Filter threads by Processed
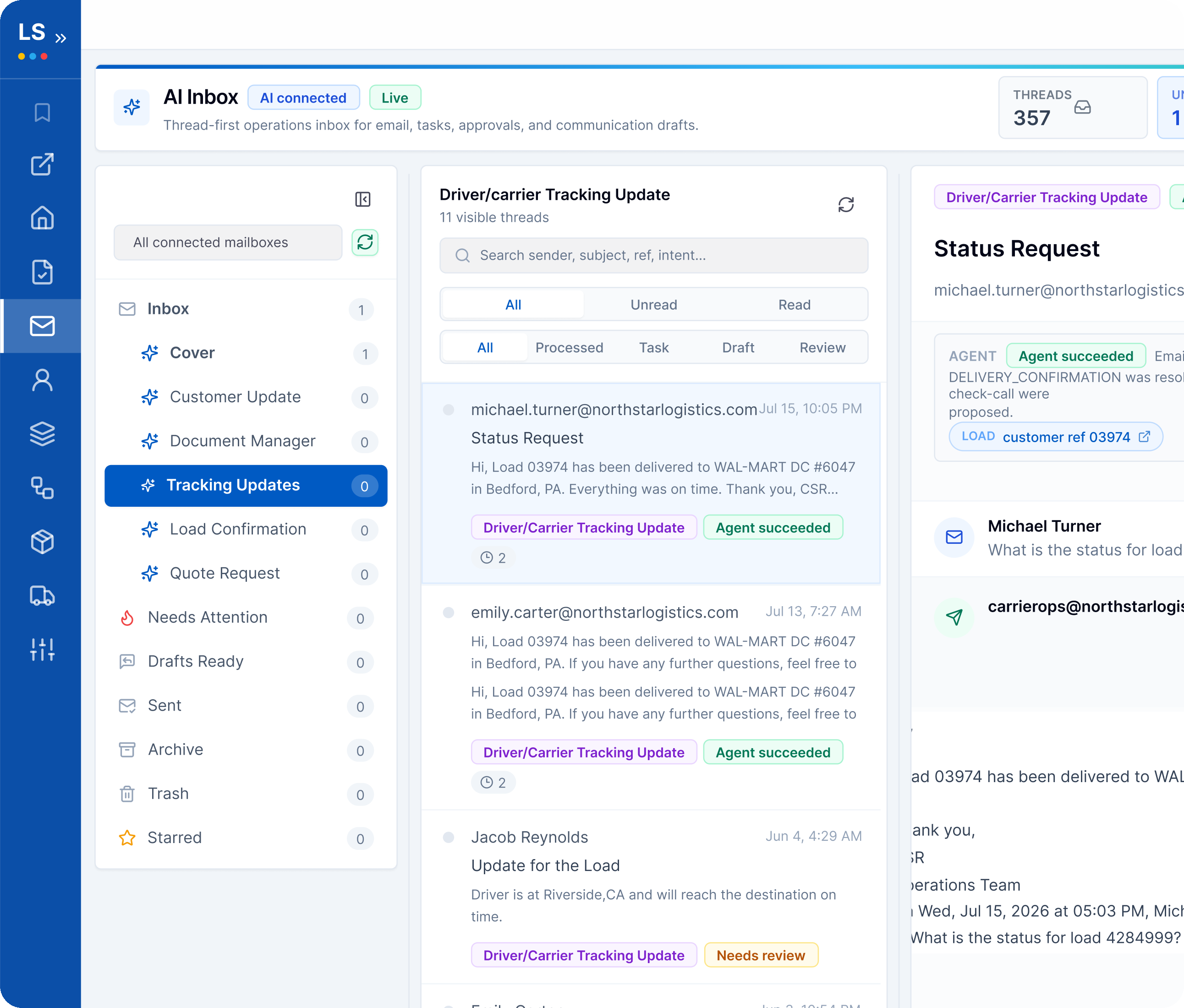This screenshot has height=1008, width=1184. tap(569, 347)
